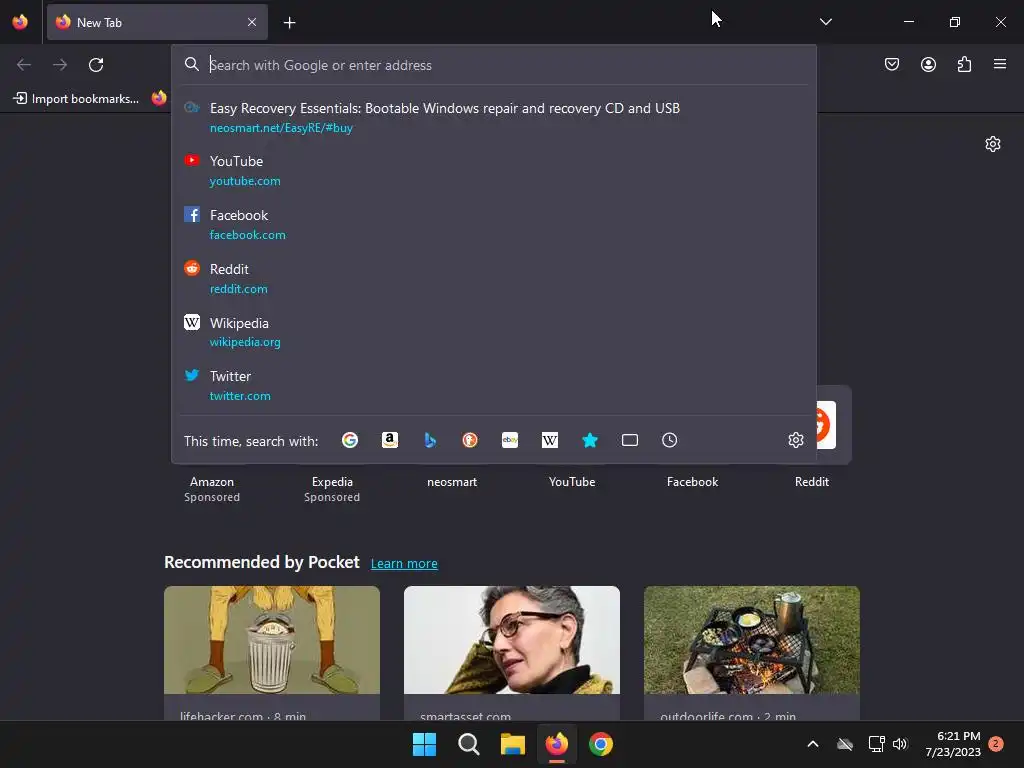Open Windows taskbar search
Viewport: 1024px width, 768px height.
pos(469,744)
